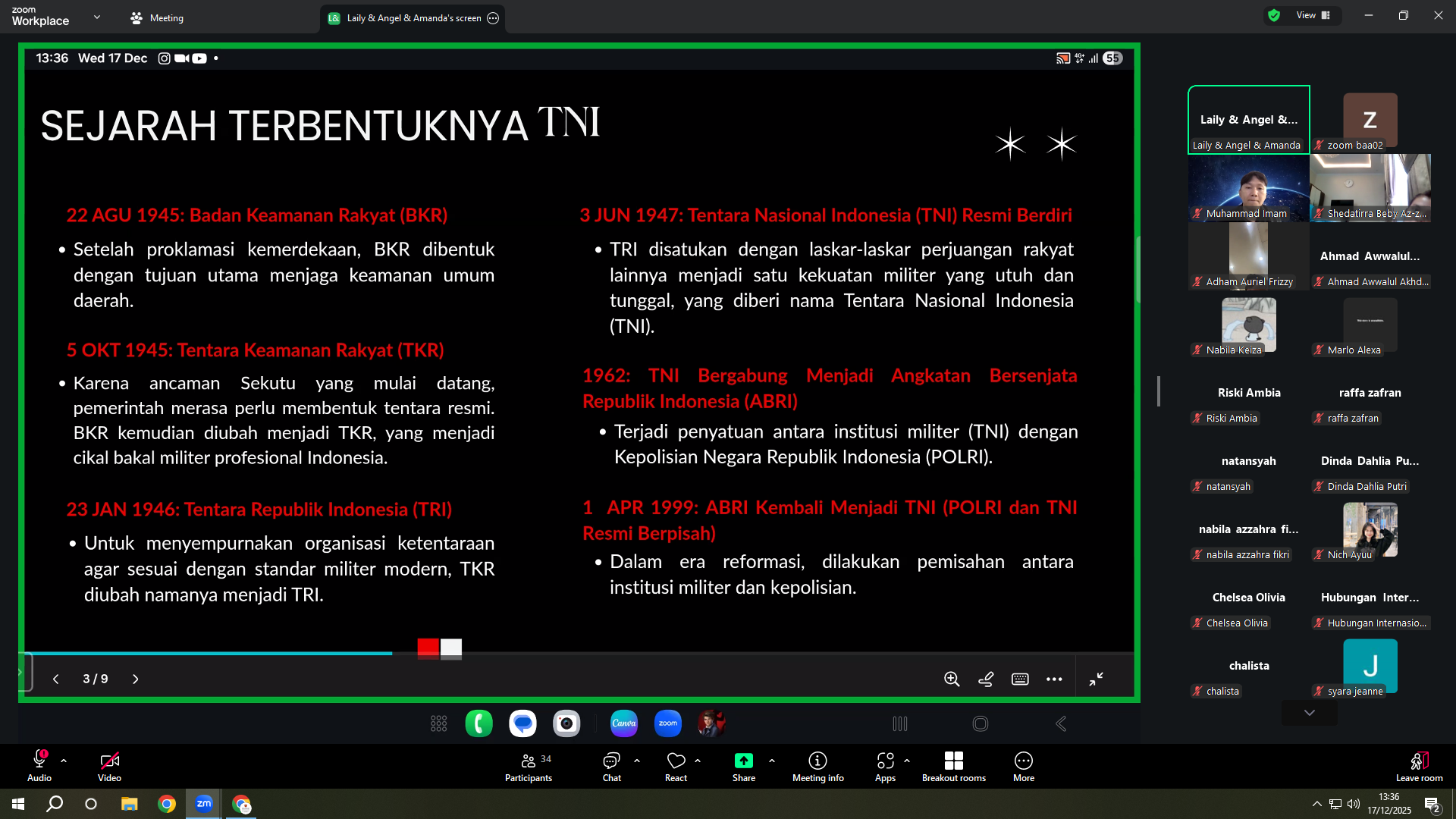Click the Riski Ambia participant name

point(1248,393)
